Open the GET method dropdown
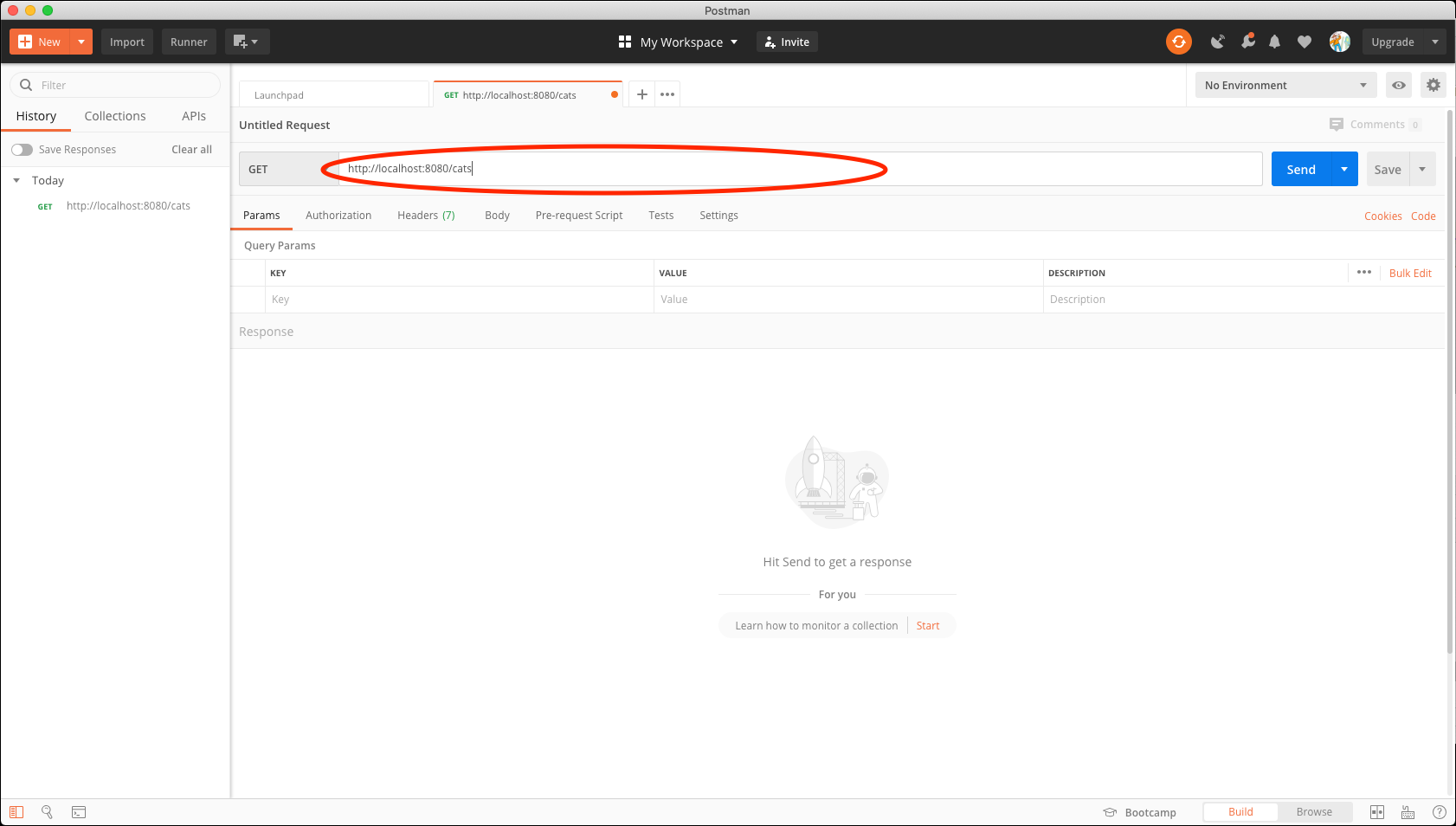Screen dimensions: 1456x826 tap(288, 169)
